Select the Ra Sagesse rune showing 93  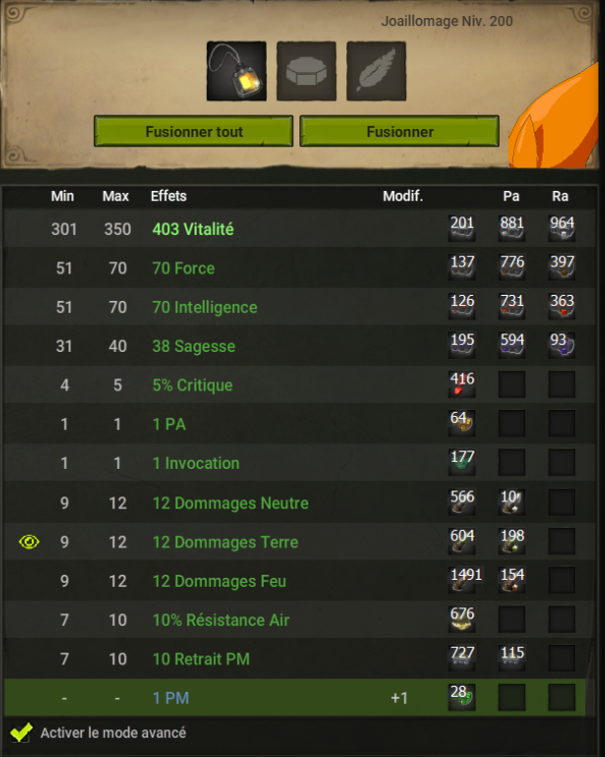point(562,346)
